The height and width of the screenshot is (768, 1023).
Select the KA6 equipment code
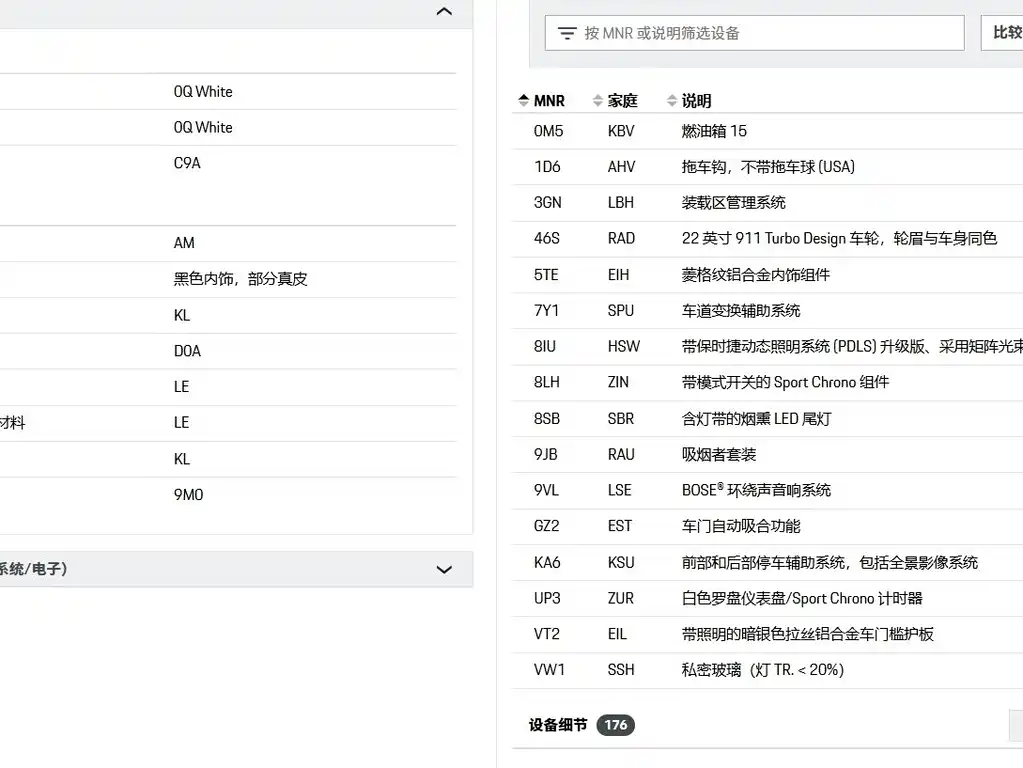click(547, 562)
